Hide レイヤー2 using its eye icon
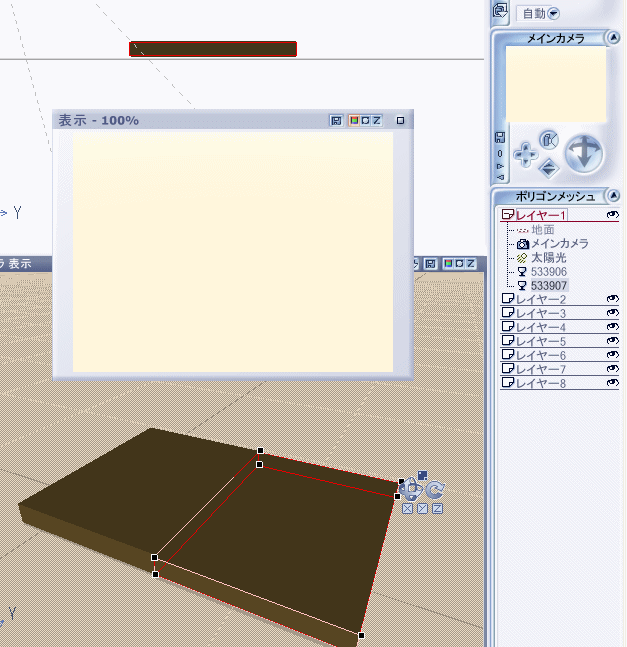 (x=612, y=300)
